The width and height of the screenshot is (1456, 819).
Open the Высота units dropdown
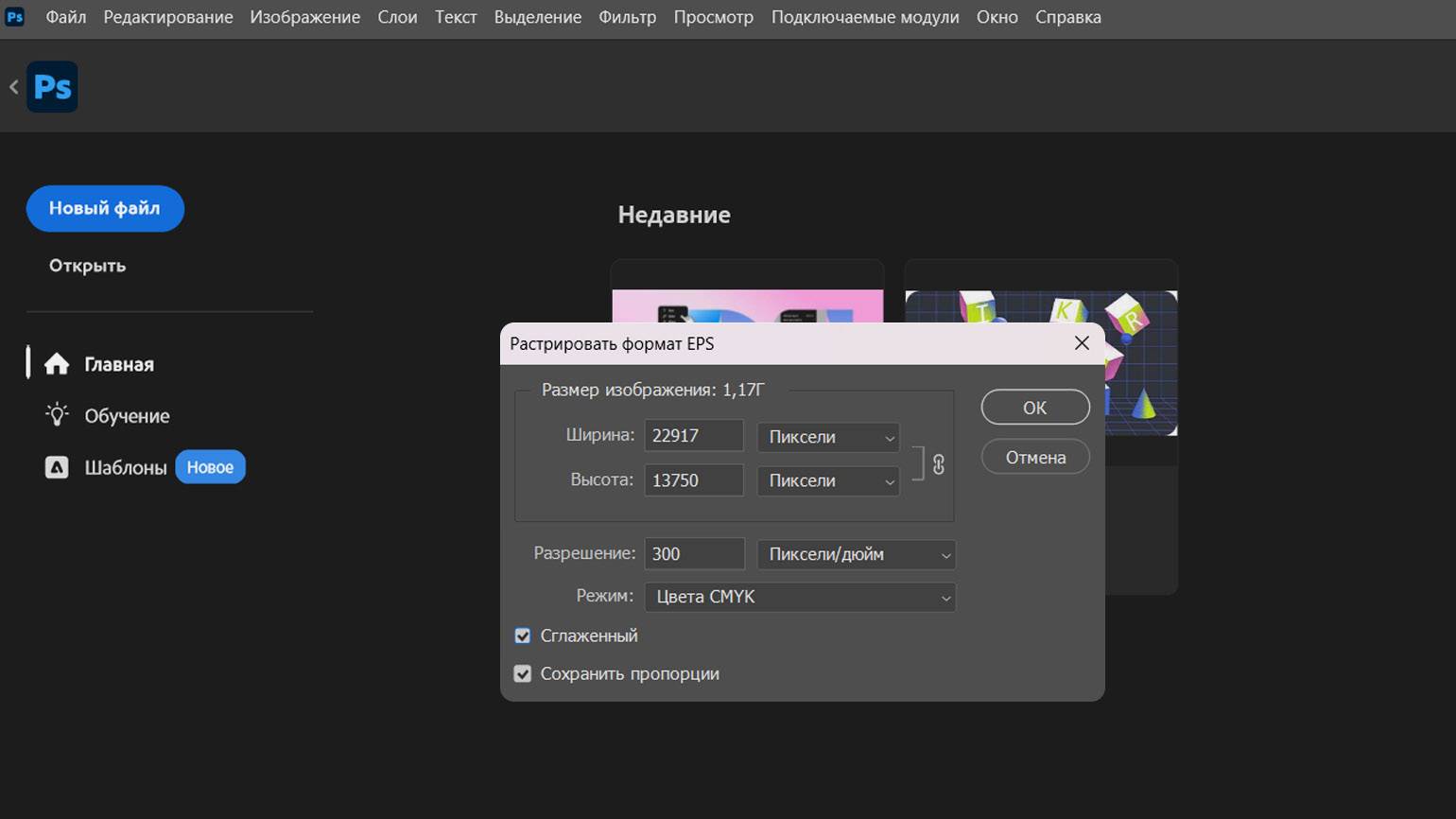pyautogui.click(x=828, y=480)
